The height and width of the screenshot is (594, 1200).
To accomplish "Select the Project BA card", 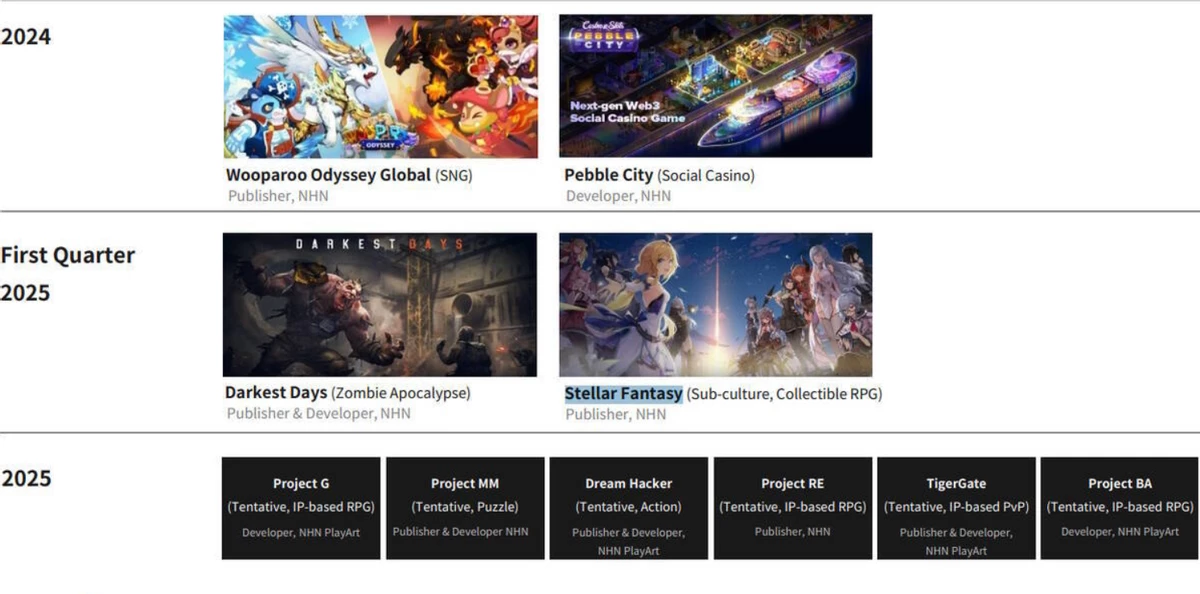I will pyautogui.click(x=1120, y=508).
